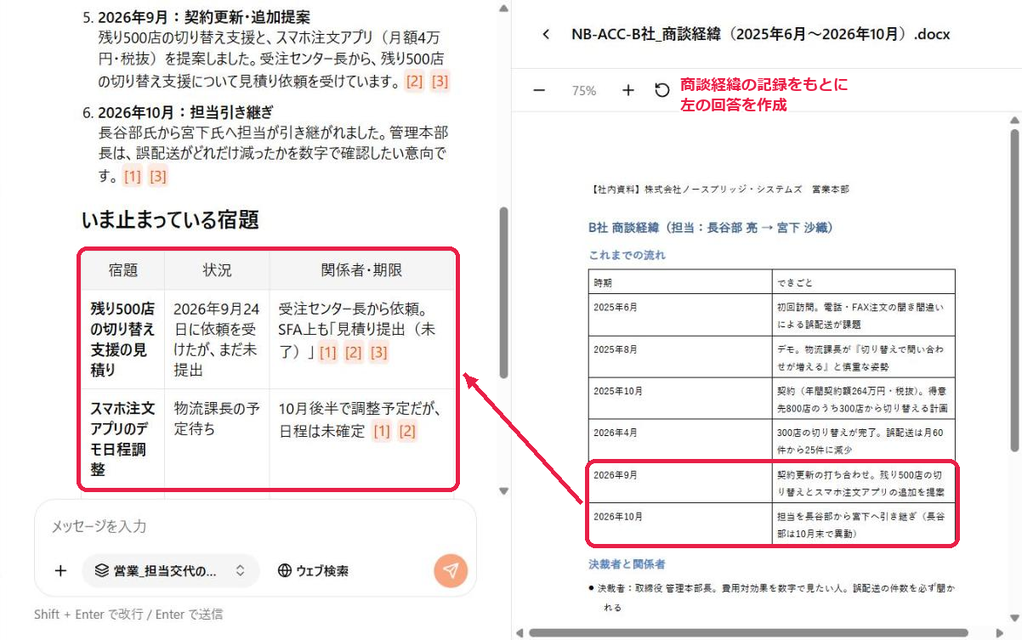Open citation [1] in the 担当引き継ぎ item
1022x640 pixels.
coord(132,176)
